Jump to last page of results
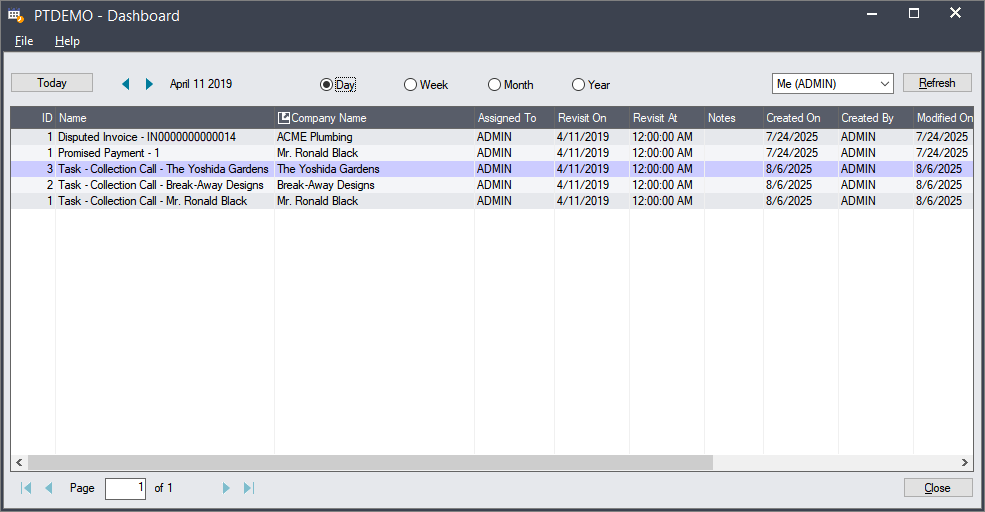The image size is (985, 512). tap(248, 488)
